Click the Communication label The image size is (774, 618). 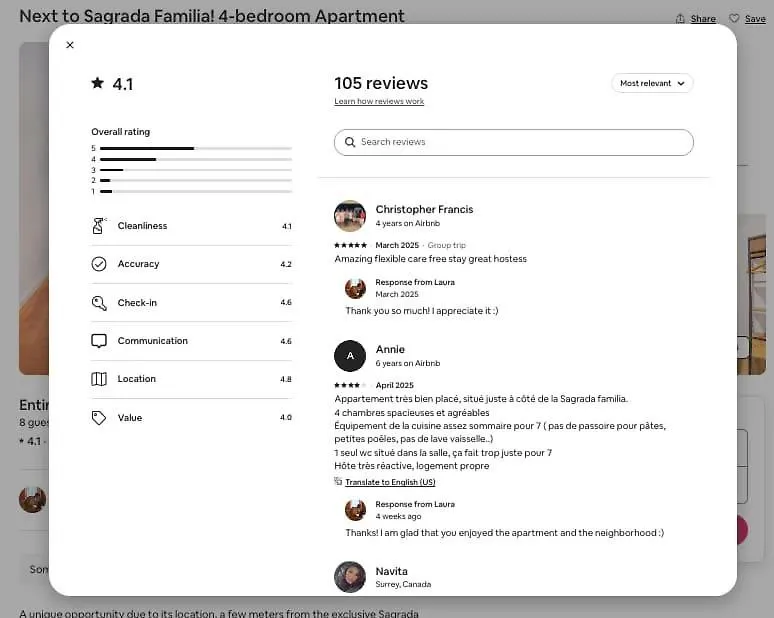click(153, 341)
